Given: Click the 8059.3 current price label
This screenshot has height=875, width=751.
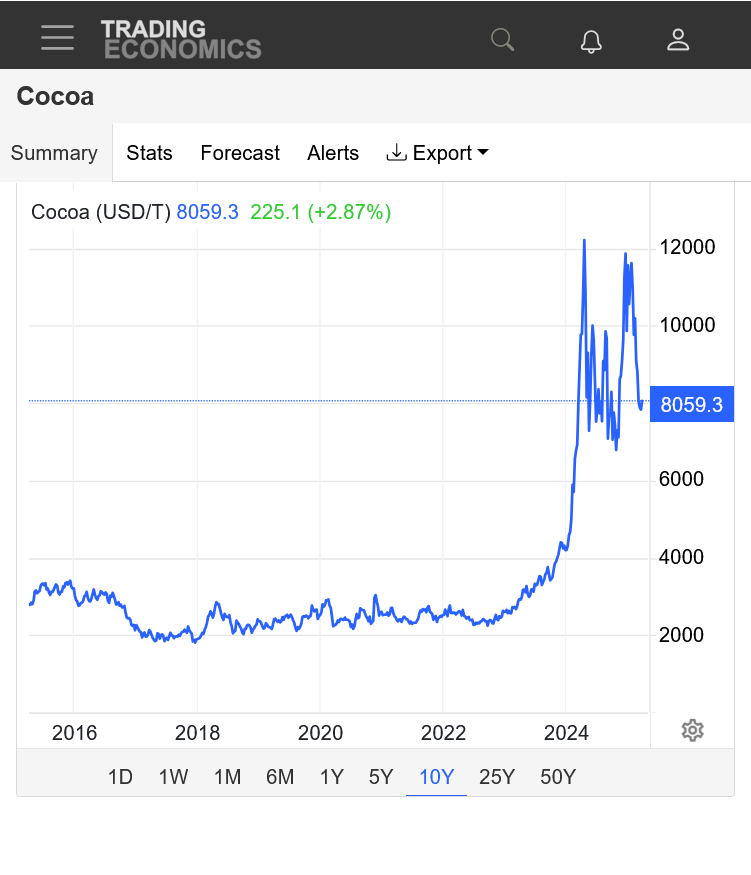Looking at the screenshot, I should [692, 404].
